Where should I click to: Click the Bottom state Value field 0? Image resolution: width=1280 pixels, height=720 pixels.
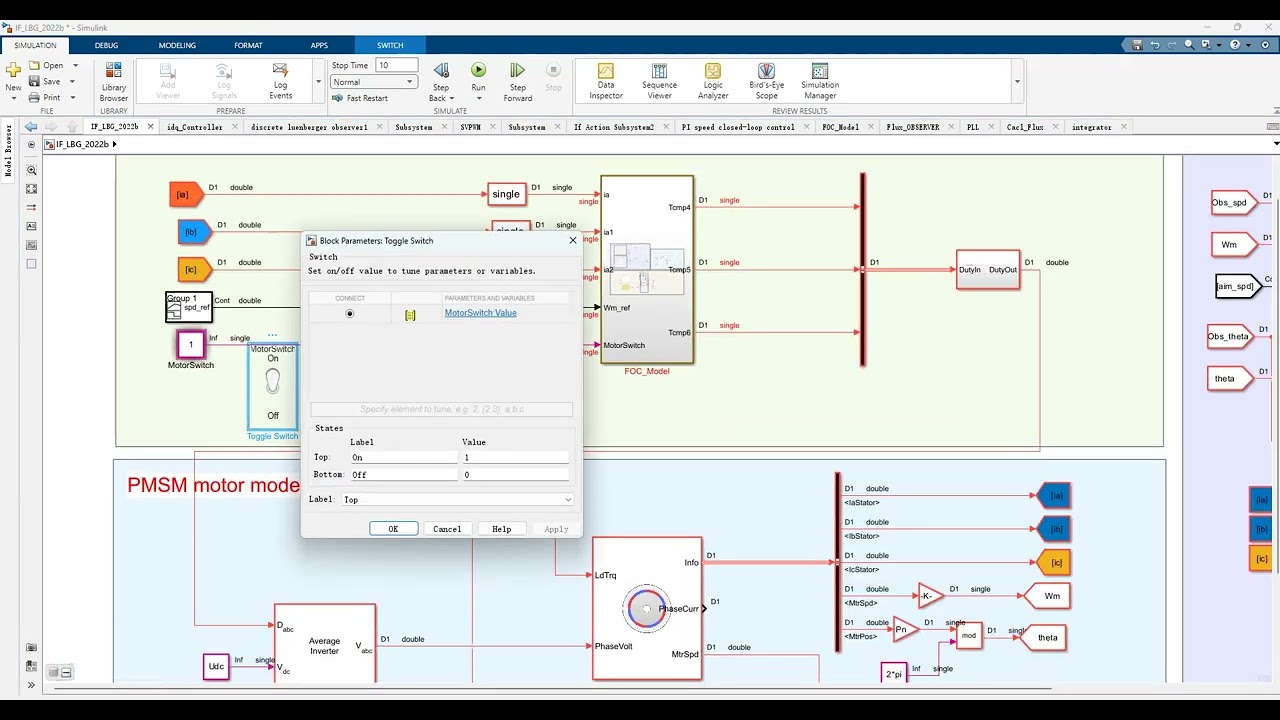click(x=514, y=474)
